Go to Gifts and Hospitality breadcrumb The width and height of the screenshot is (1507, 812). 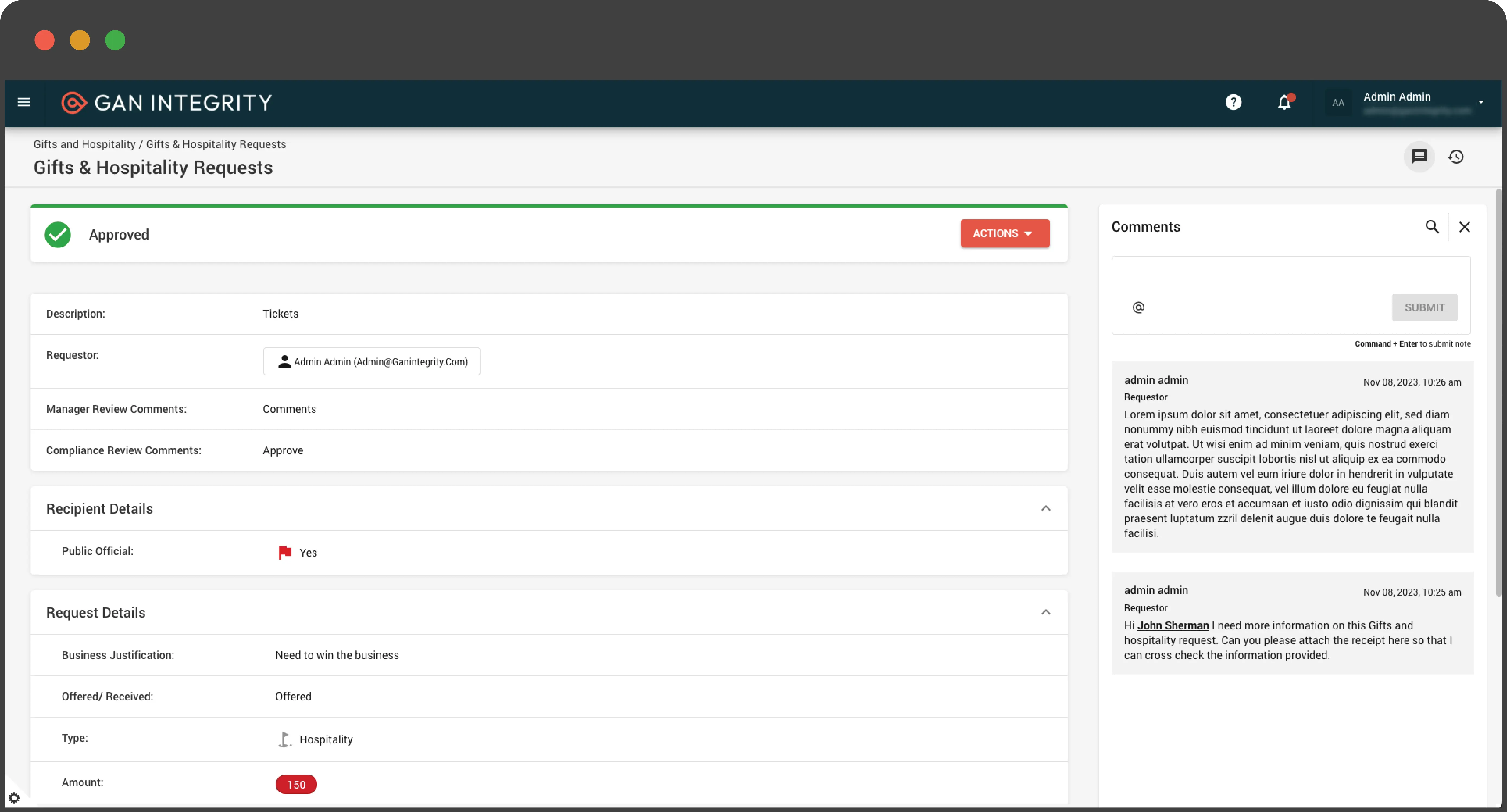click(x=84, y=144)
